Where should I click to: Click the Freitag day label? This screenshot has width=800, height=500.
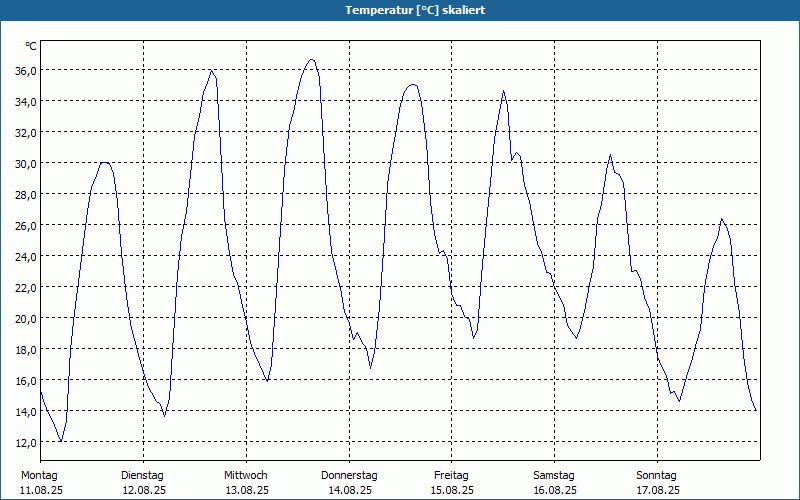point(452,476)
